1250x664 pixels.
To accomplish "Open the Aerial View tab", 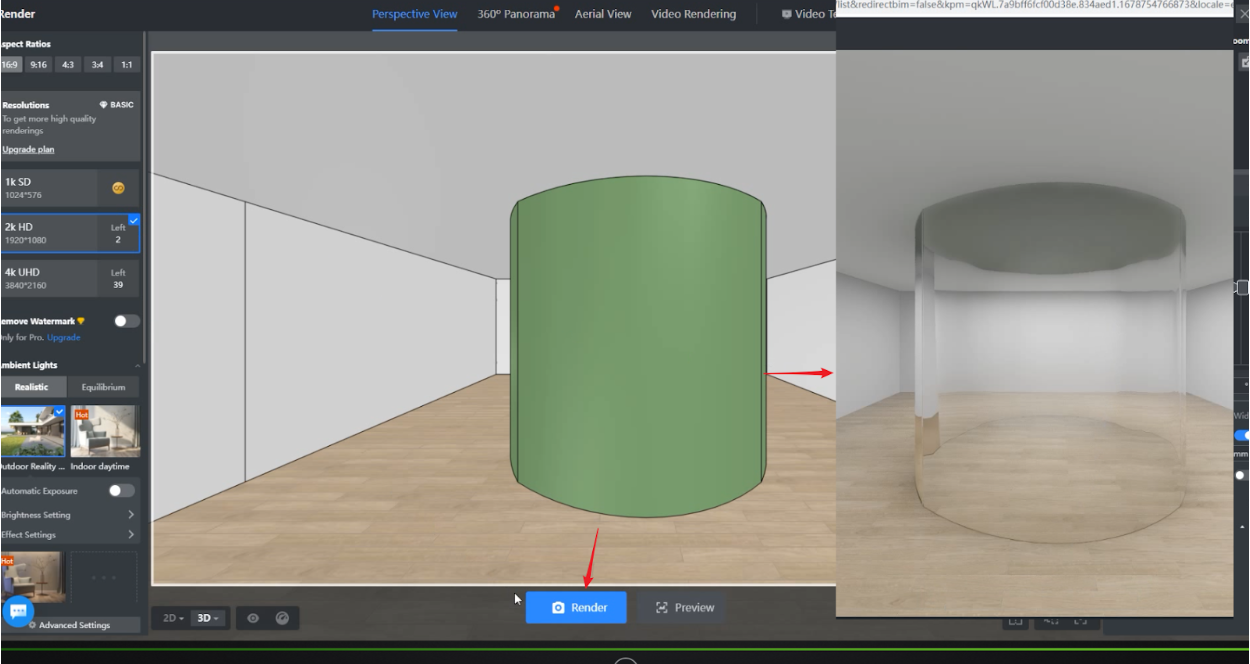I will coord(603,14).
